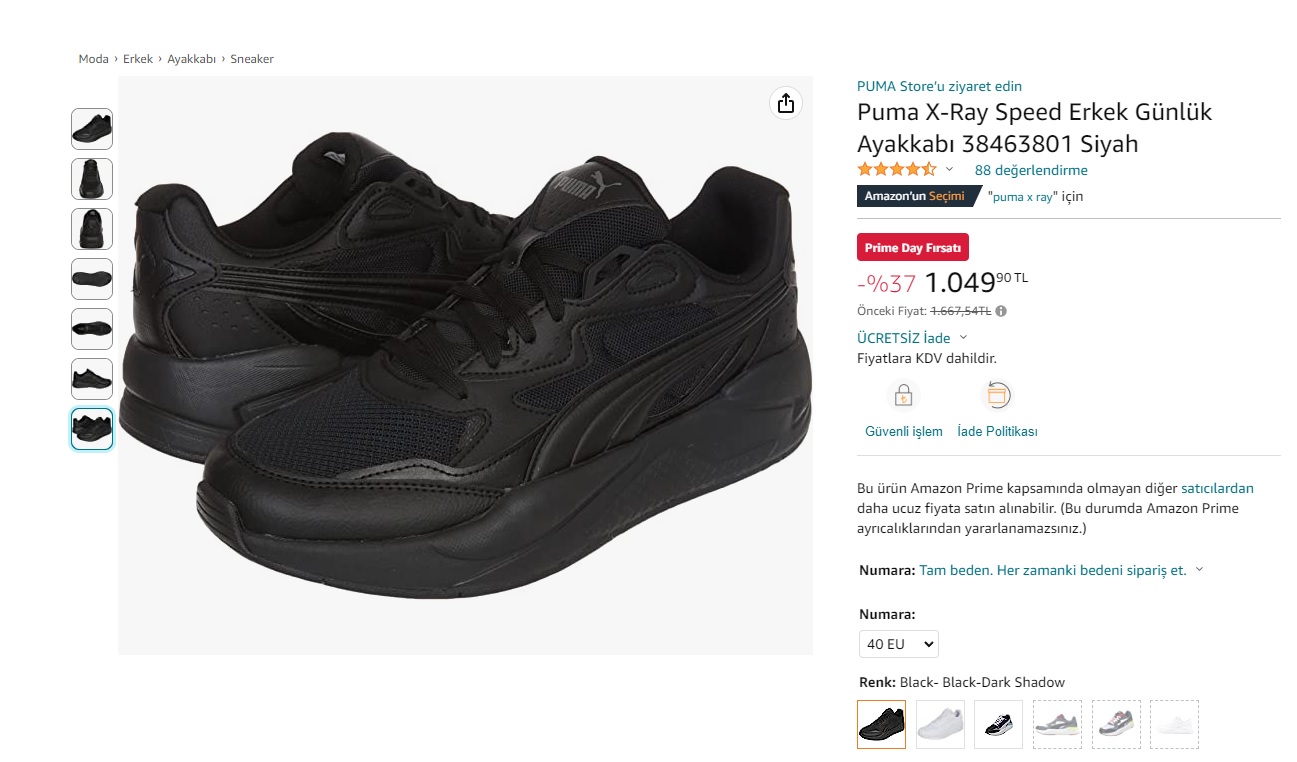Open the 88 değerlendirme reviews link
The height and width of the screenshot is (762, 1297).
click(x=1031, y=170)
